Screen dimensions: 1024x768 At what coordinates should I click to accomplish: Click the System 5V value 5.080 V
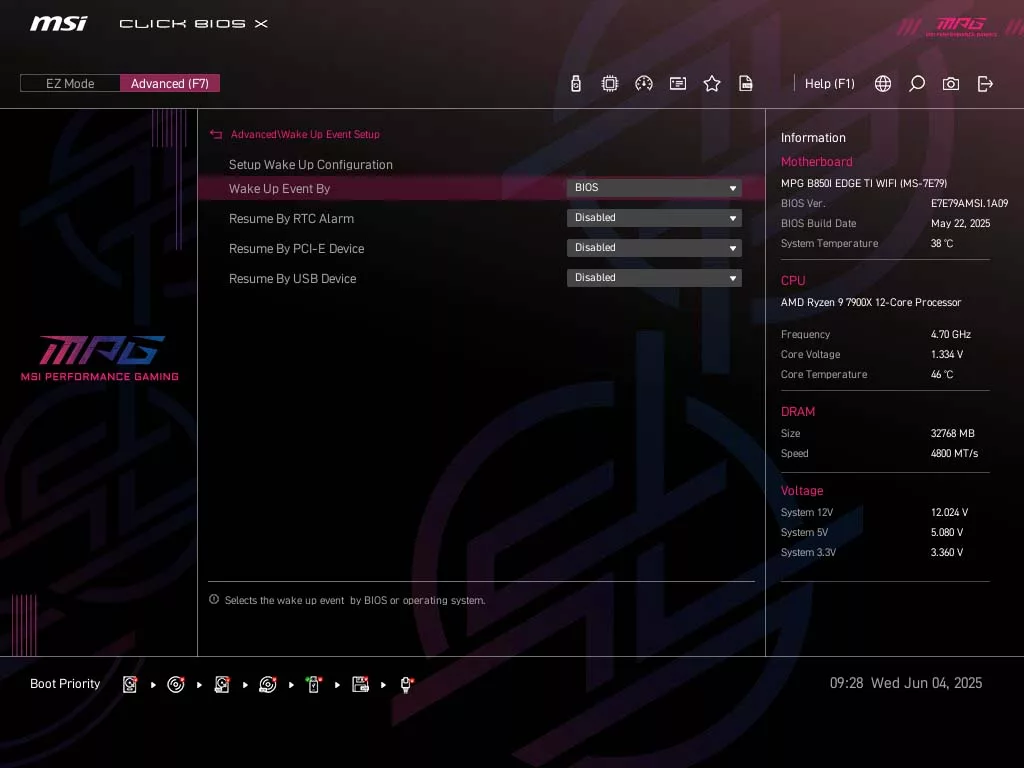(x=947, y=532)
